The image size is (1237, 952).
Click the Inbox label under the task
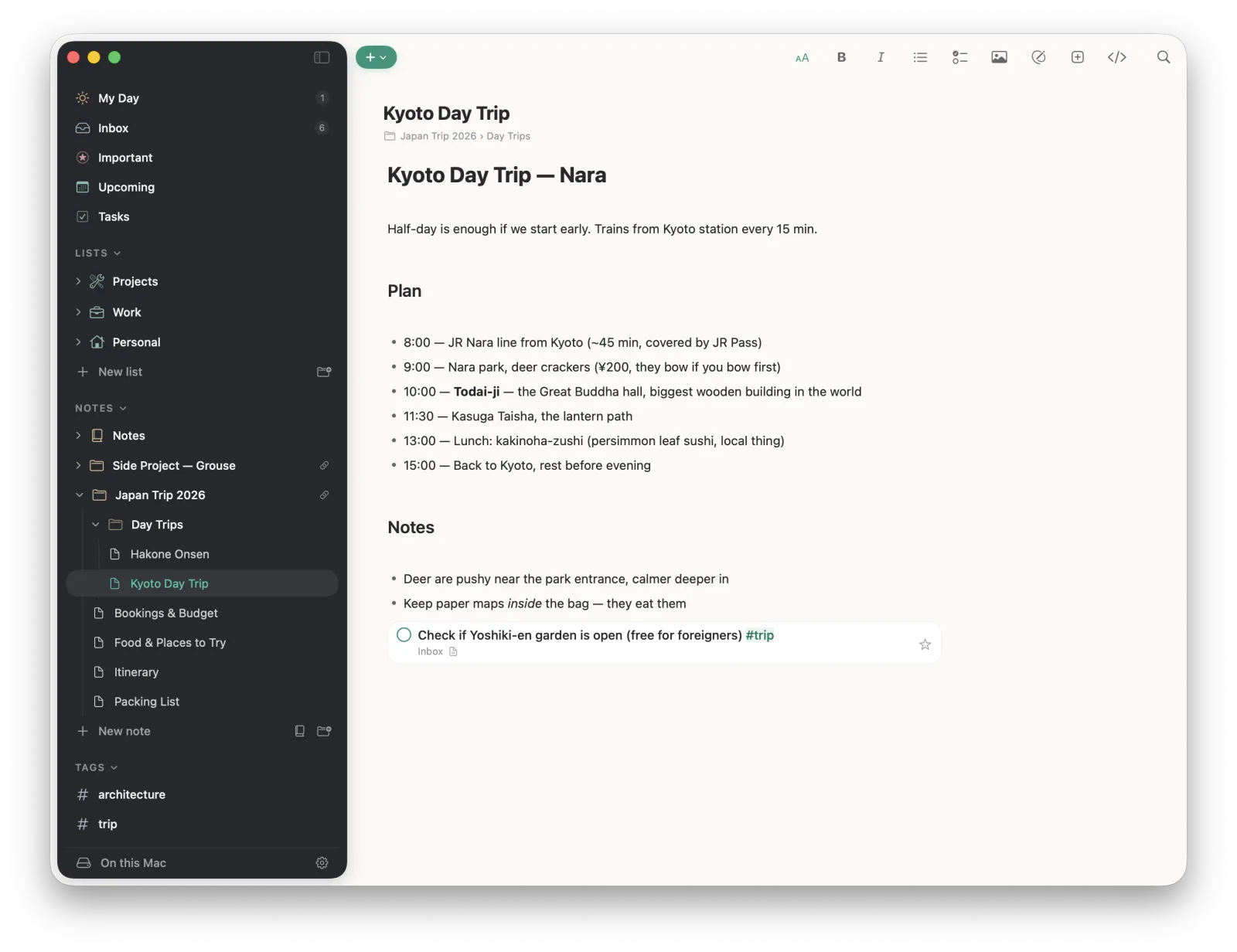430,651
